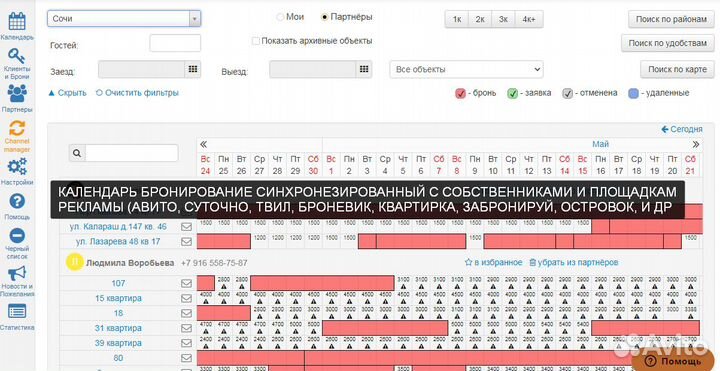The width and height of the screenshot is (720, 371).
Task: Jump to Сегодня in calendar
Action: click(682, 129)
